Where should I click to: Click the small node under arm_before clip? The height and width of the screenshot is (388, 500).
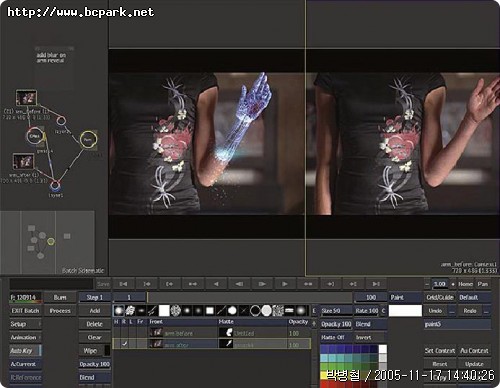(x=61, y=120)
